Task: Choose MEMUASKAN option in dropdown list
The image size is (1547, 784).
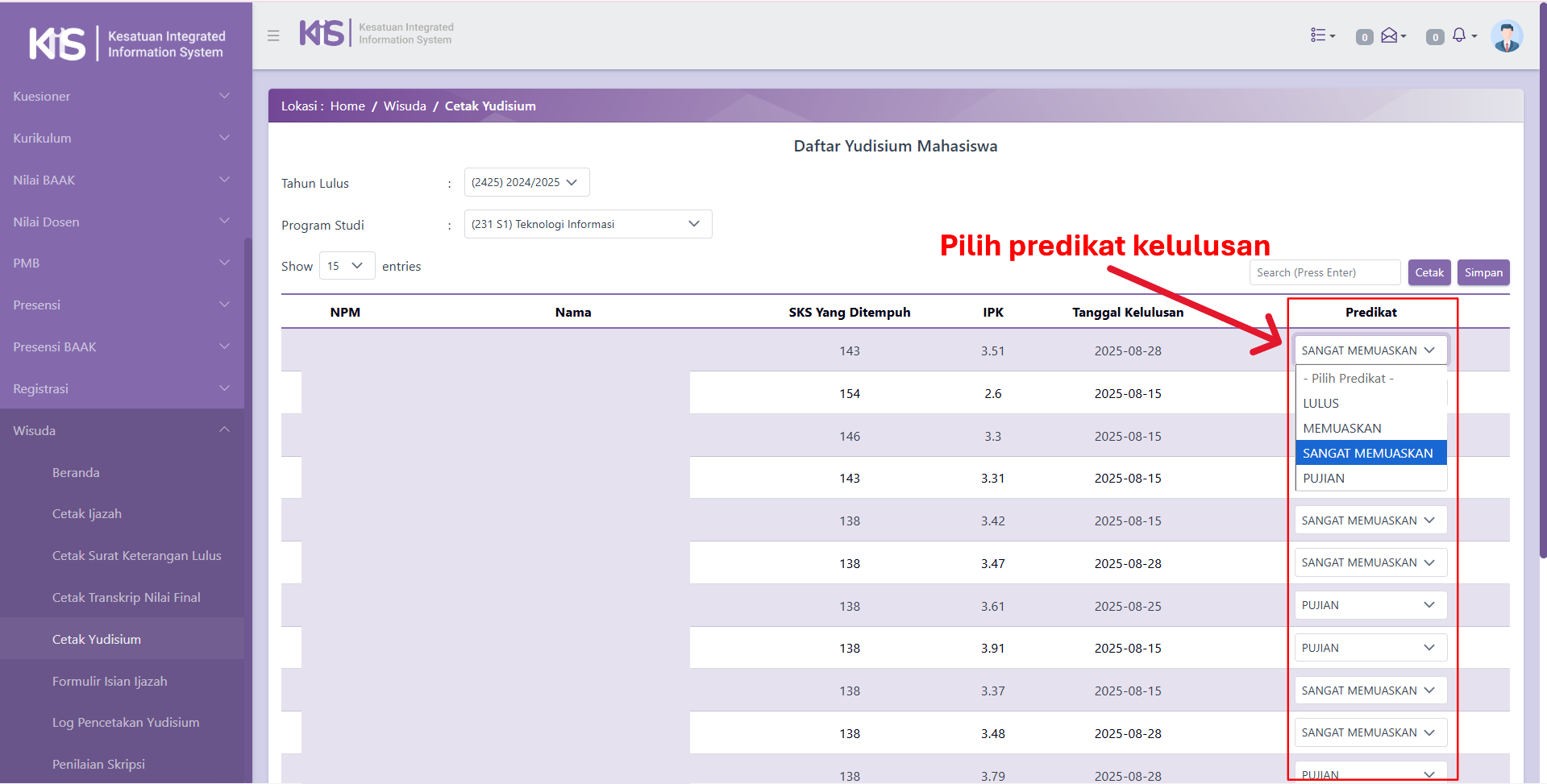Action: pyautogui.click(x=1342, y=429)
